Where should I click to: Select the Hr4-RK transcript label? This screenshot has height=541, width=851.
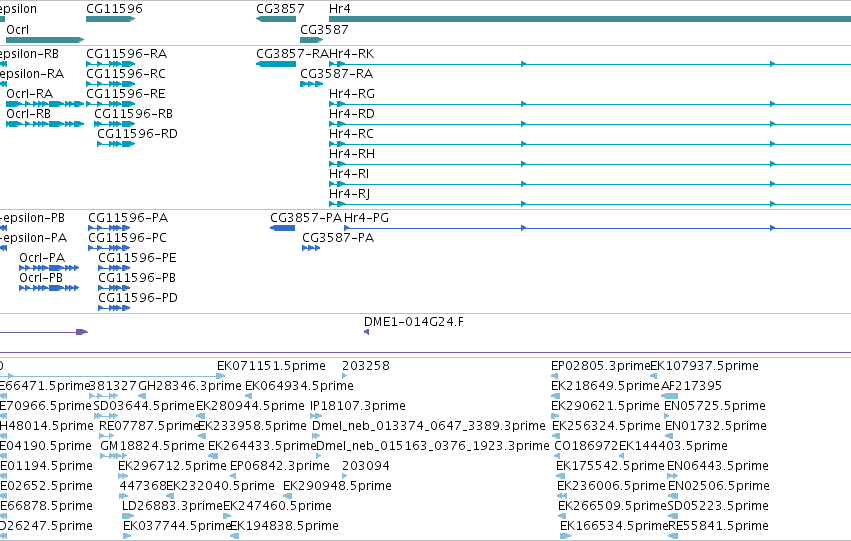coord(352,54)
